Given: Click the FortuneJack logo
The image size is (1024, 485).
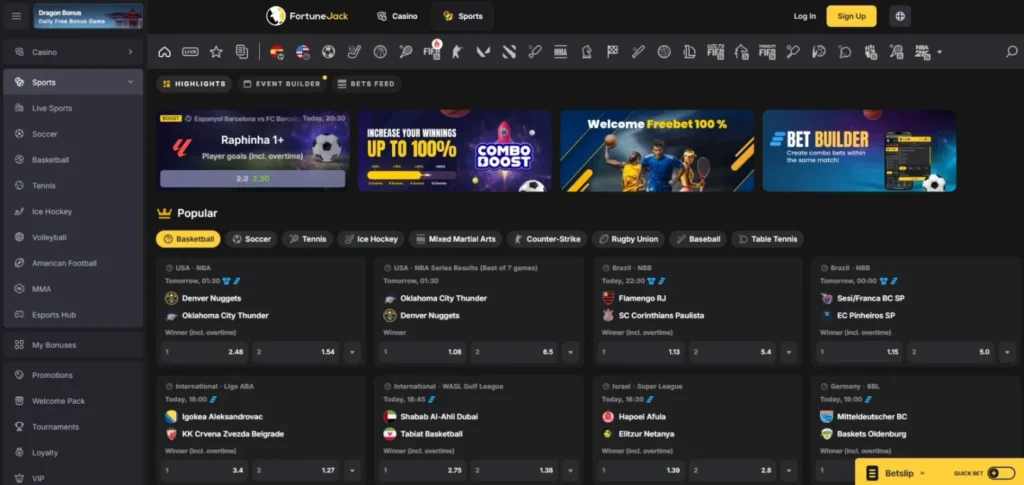Looking at the screenshot, I should pyautogui.click(x=307, y=16).
